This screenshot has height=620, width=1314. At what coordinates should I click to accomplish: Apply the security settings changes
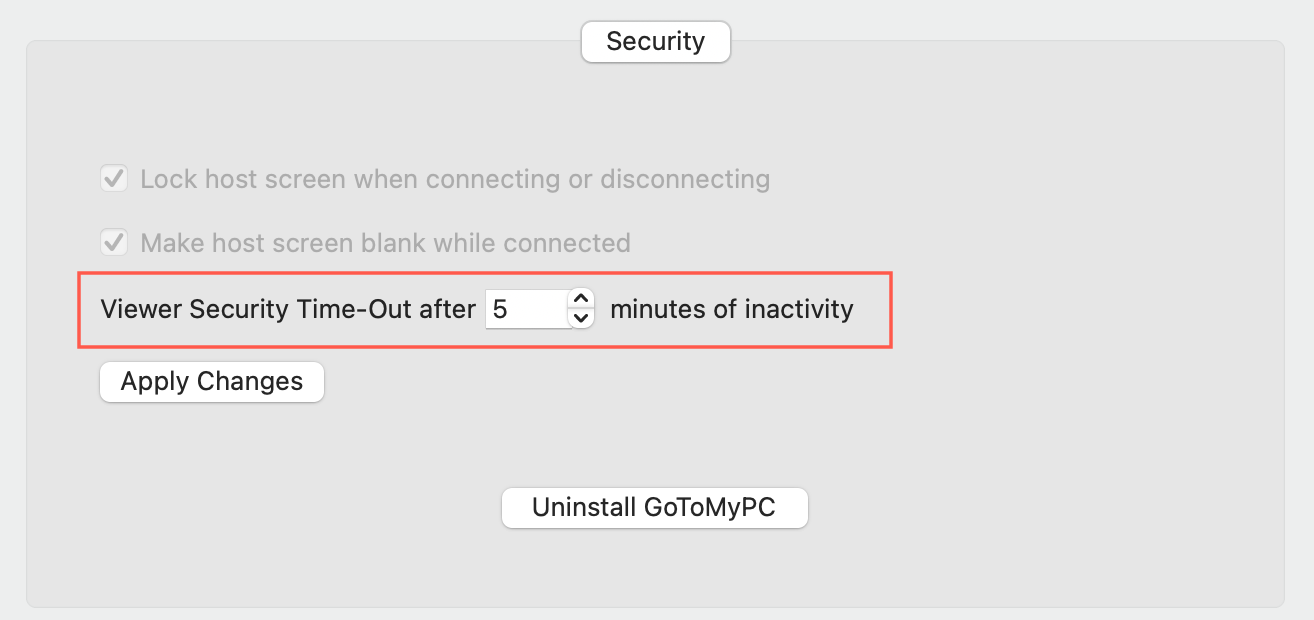tap(211, 381)
